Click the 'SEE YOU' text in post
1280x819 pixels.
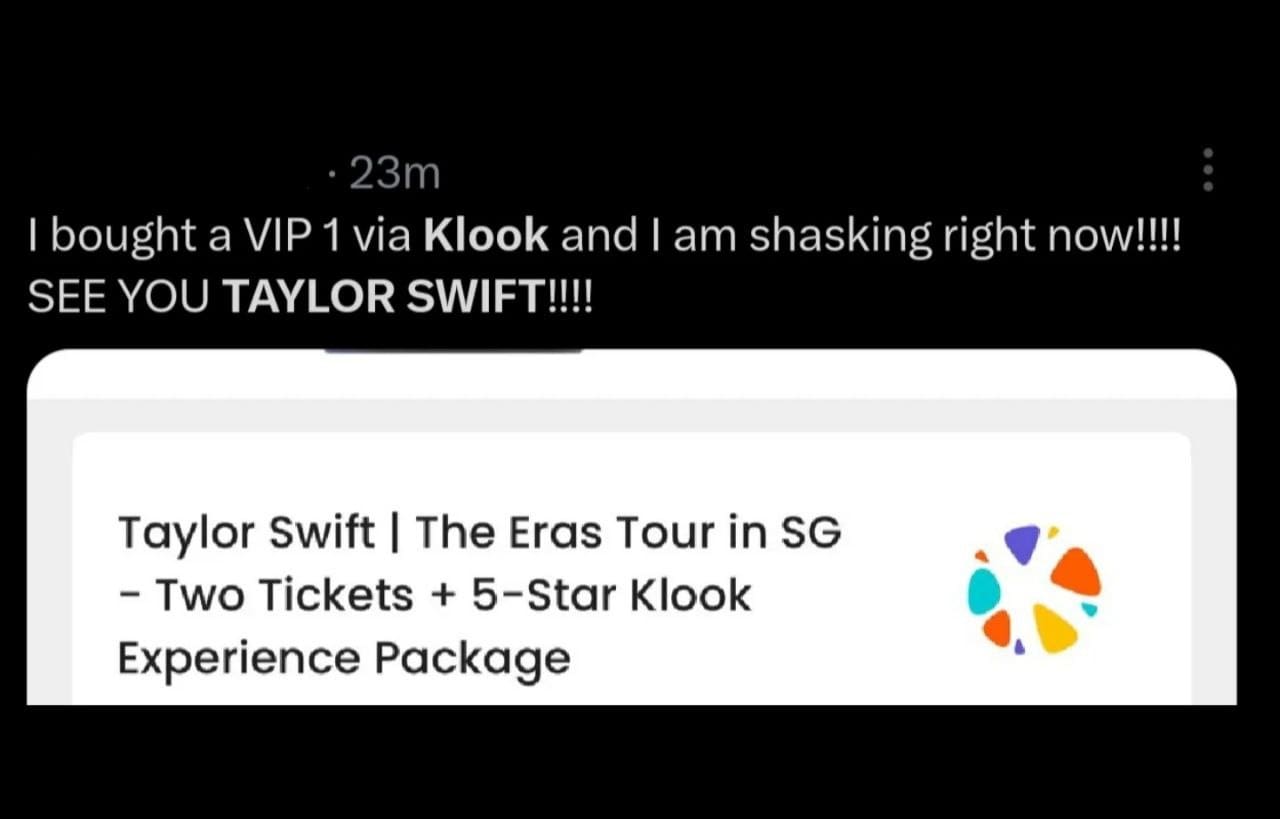click(x=118, y=296)
